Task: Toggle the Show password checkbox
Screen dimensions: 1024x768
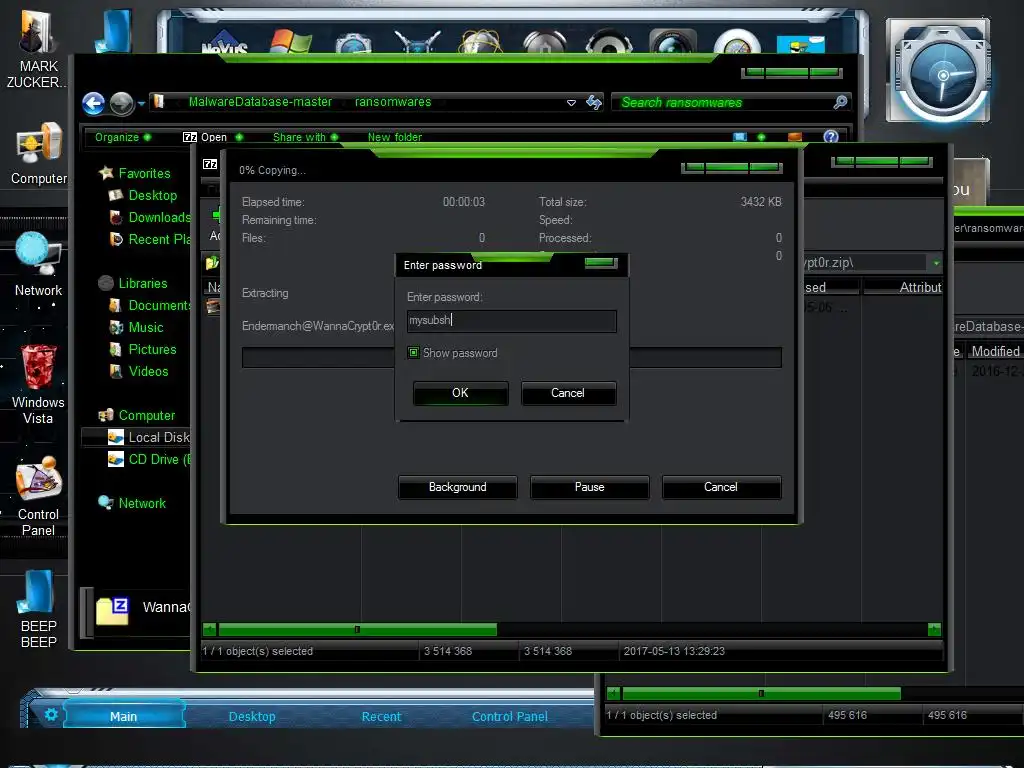Action: pyautogui.click(x=413, y=353)
